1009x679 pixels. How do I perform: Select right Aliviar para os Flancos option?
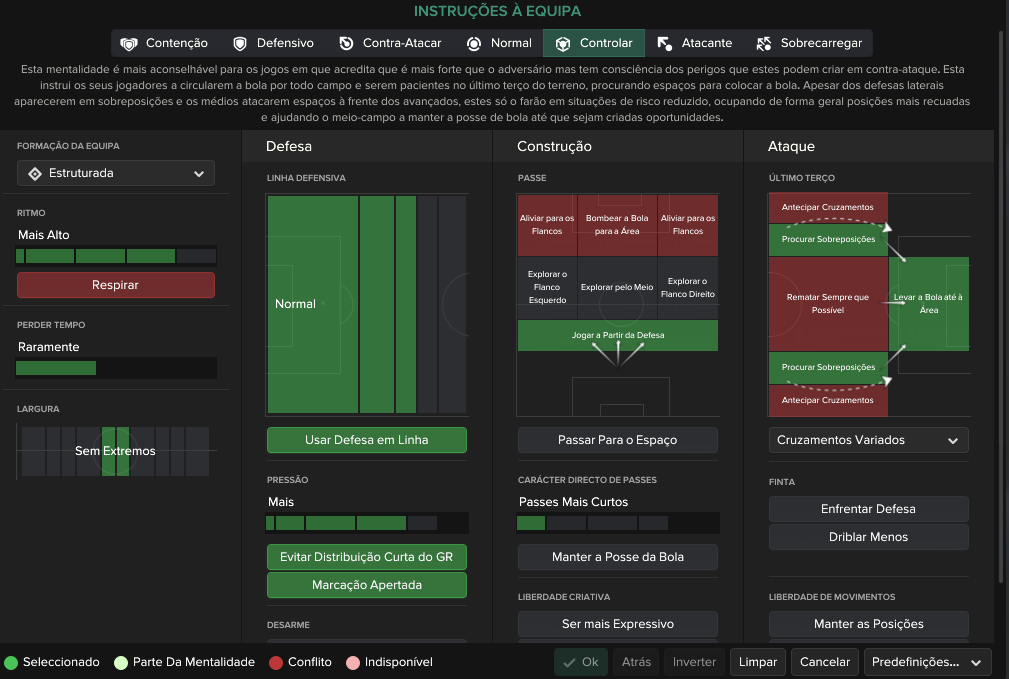[x=688, y=225]
